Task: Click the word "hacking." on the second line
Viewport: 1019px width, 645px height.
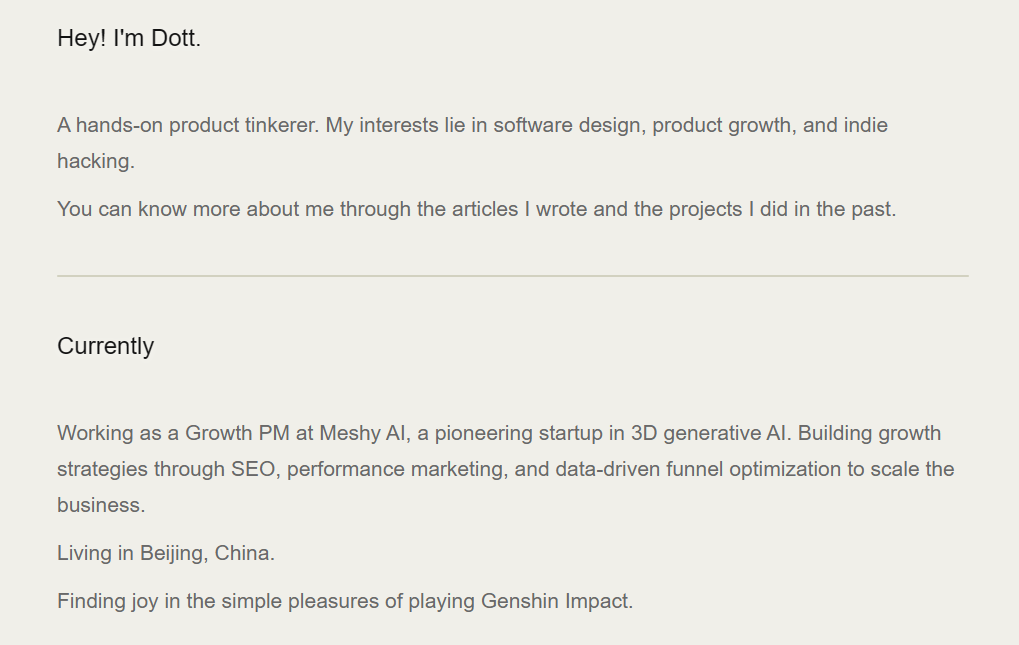Action: 96,161
